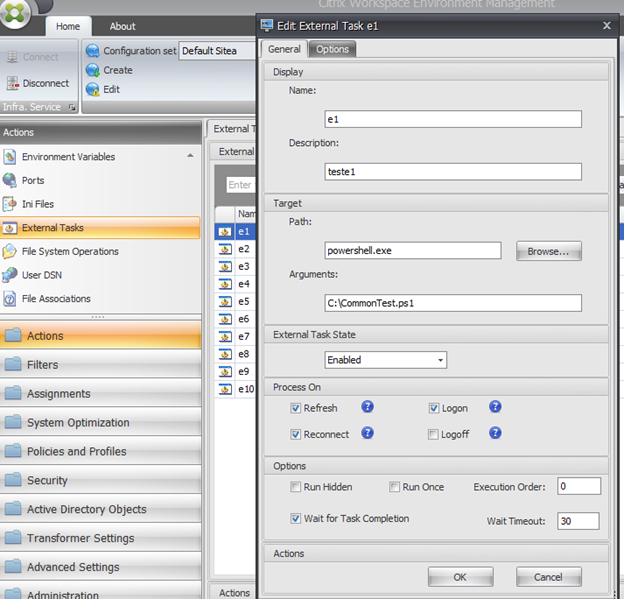624x599 pixels.
Task: Uncheck the Refresh checkbox
Action: coord(296,408)
